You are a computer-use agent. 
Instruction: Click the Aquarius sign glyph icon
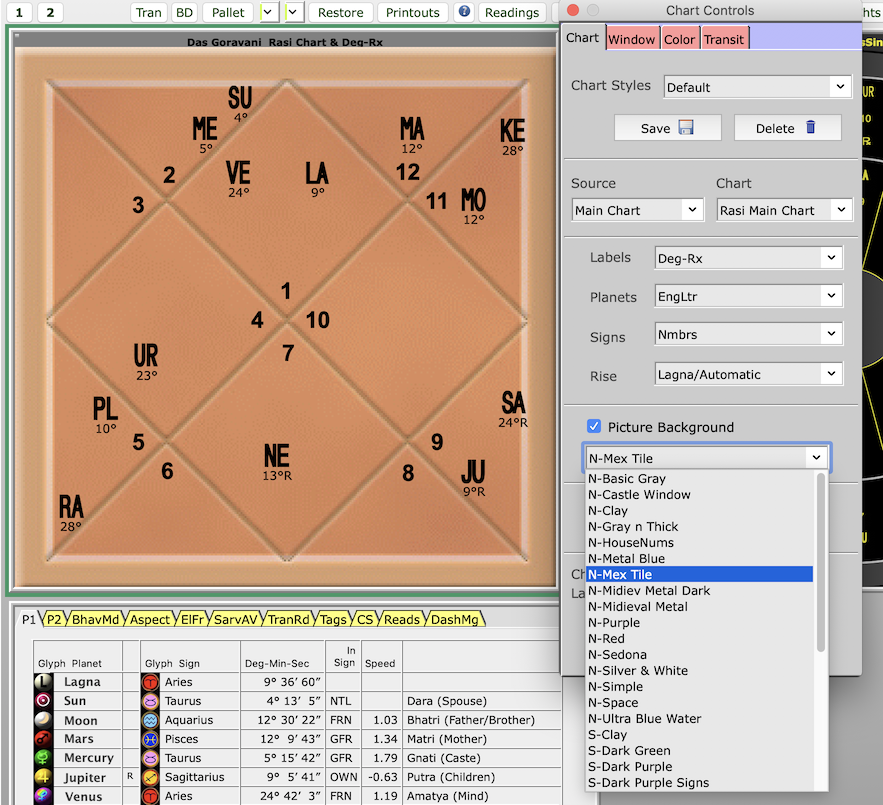[x=150, y=720]
